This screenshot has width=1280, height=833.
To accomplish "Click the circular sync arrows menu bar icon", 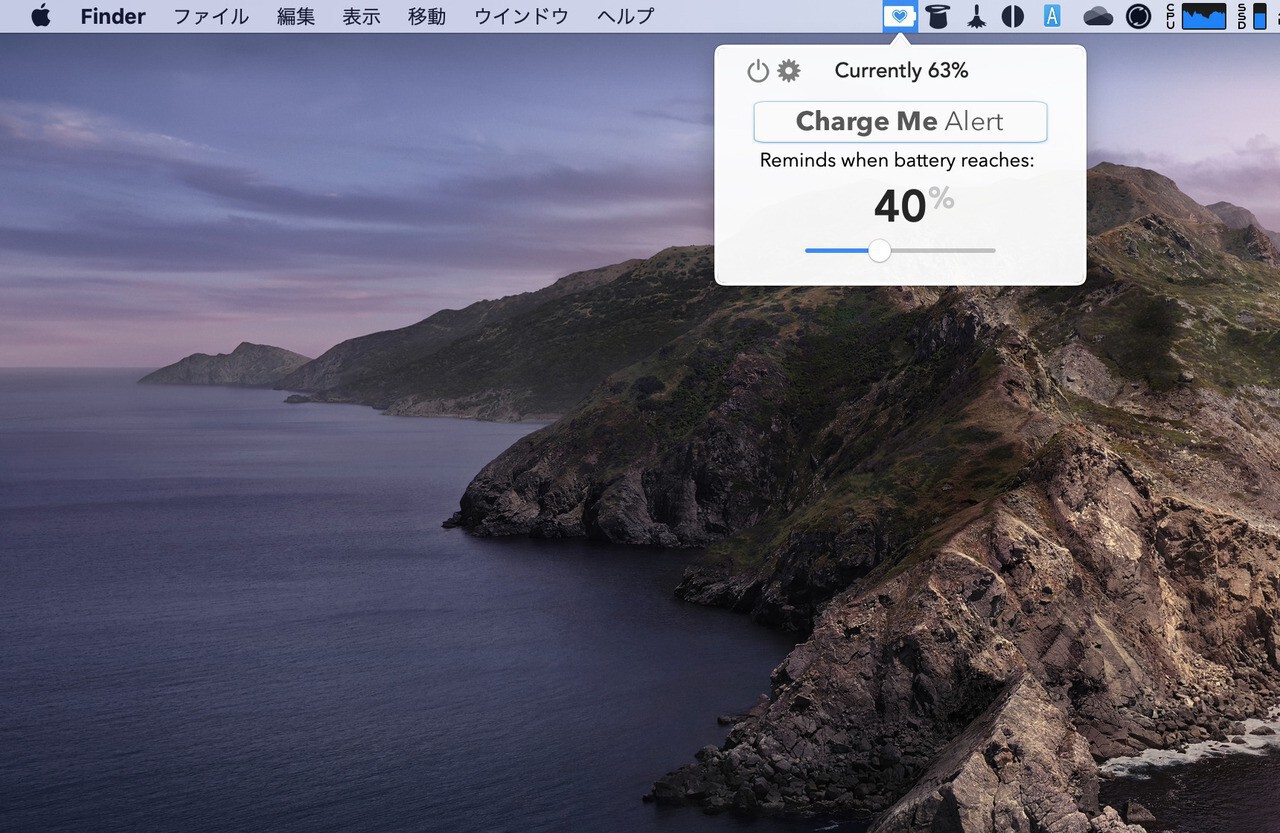I will pyautogui.click(x=1138, y=16).
